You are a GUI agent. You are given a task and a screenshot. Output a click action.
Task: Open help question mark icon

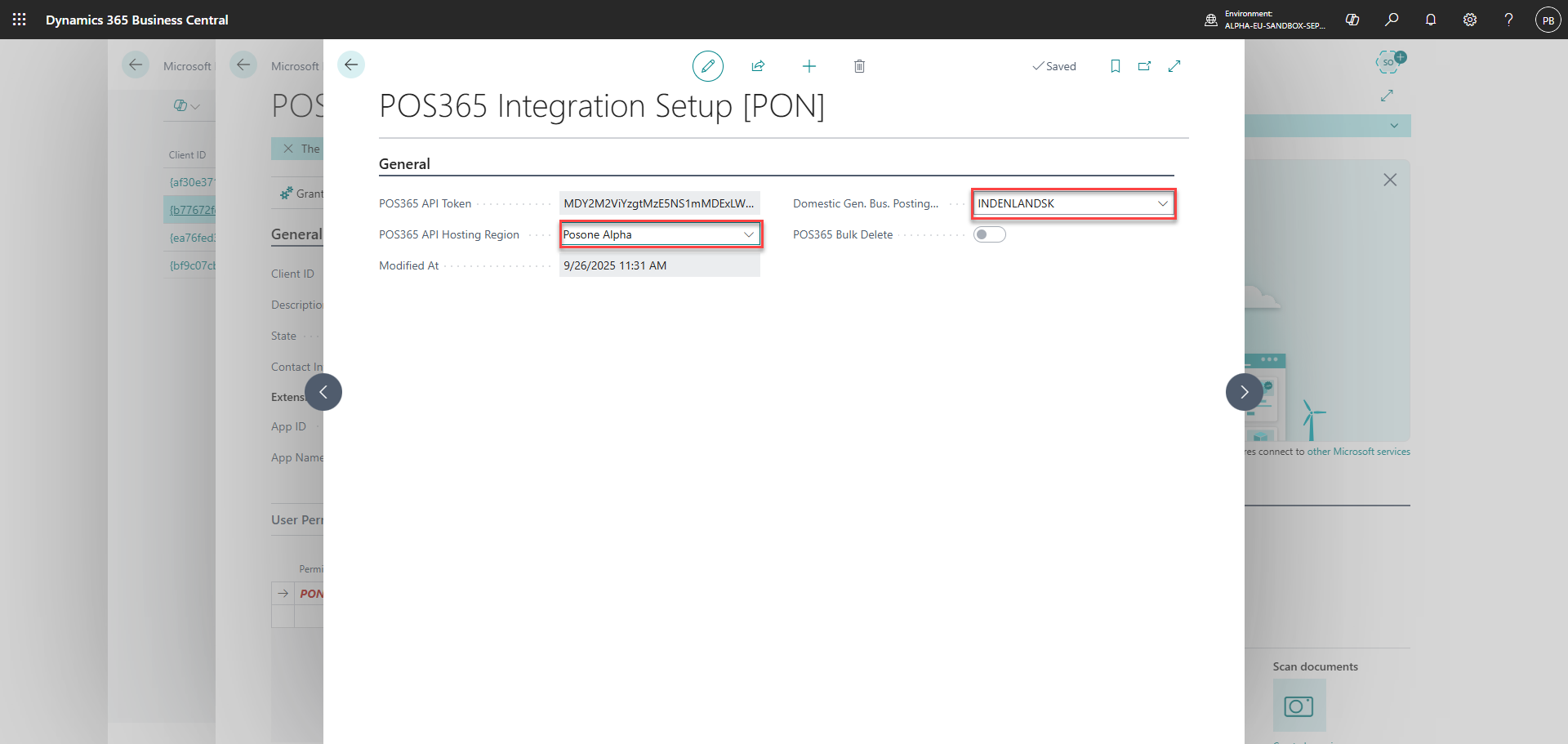pos(1508,20)
